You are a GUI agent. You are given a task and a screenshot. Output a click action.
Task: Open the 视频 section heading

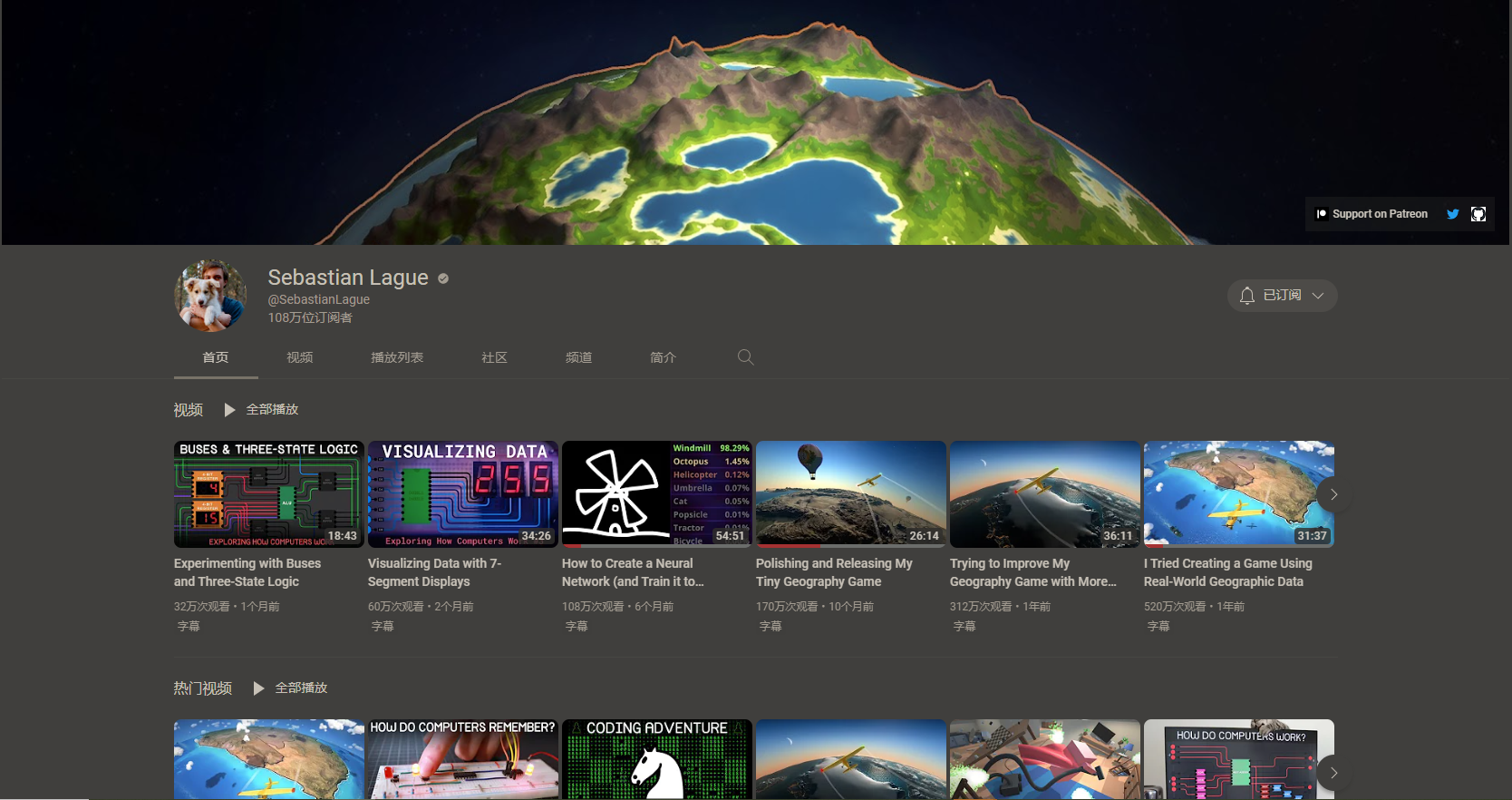coord(189,410)
